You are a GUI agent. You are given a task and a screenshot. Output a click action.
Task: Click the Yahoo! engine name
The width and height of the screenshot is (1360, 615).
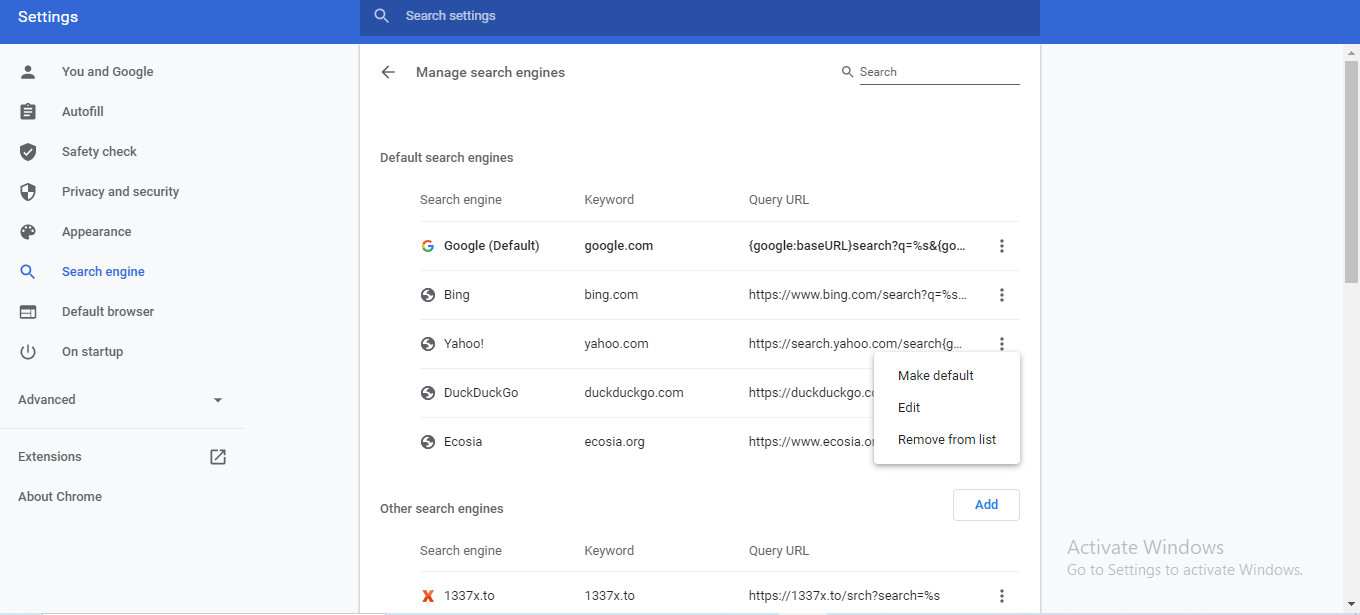(464, 344)
